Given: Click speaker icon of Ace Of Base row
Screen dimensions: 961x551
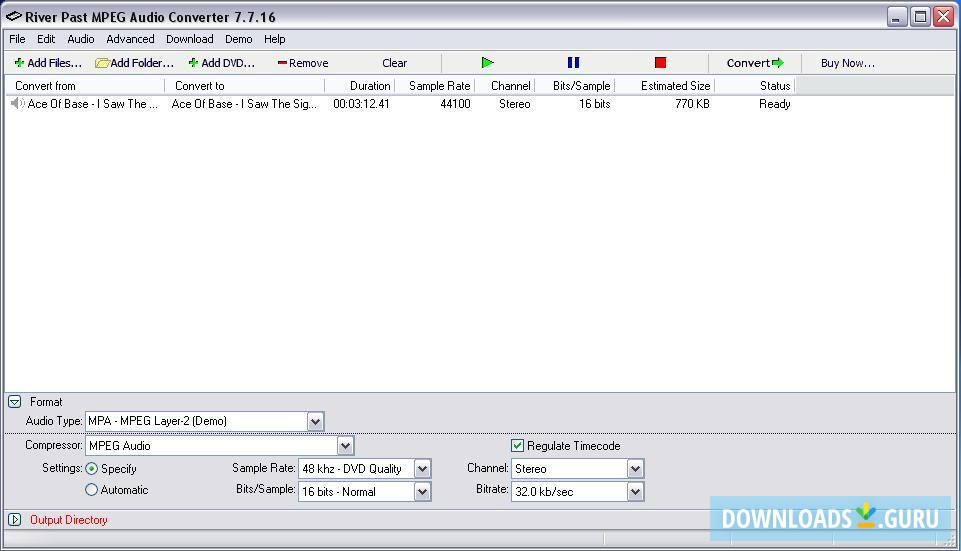Looking at the screenshot, I should 17,104.
